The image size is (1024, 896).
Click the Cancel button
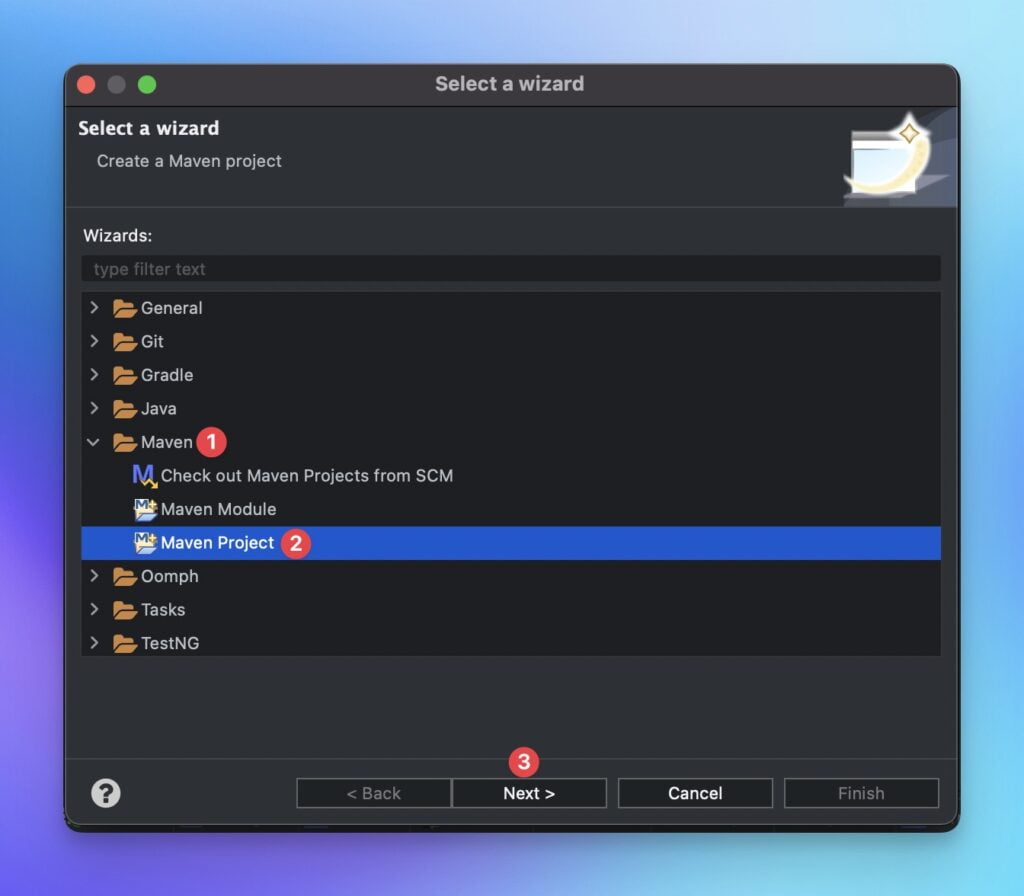(695, 793)
